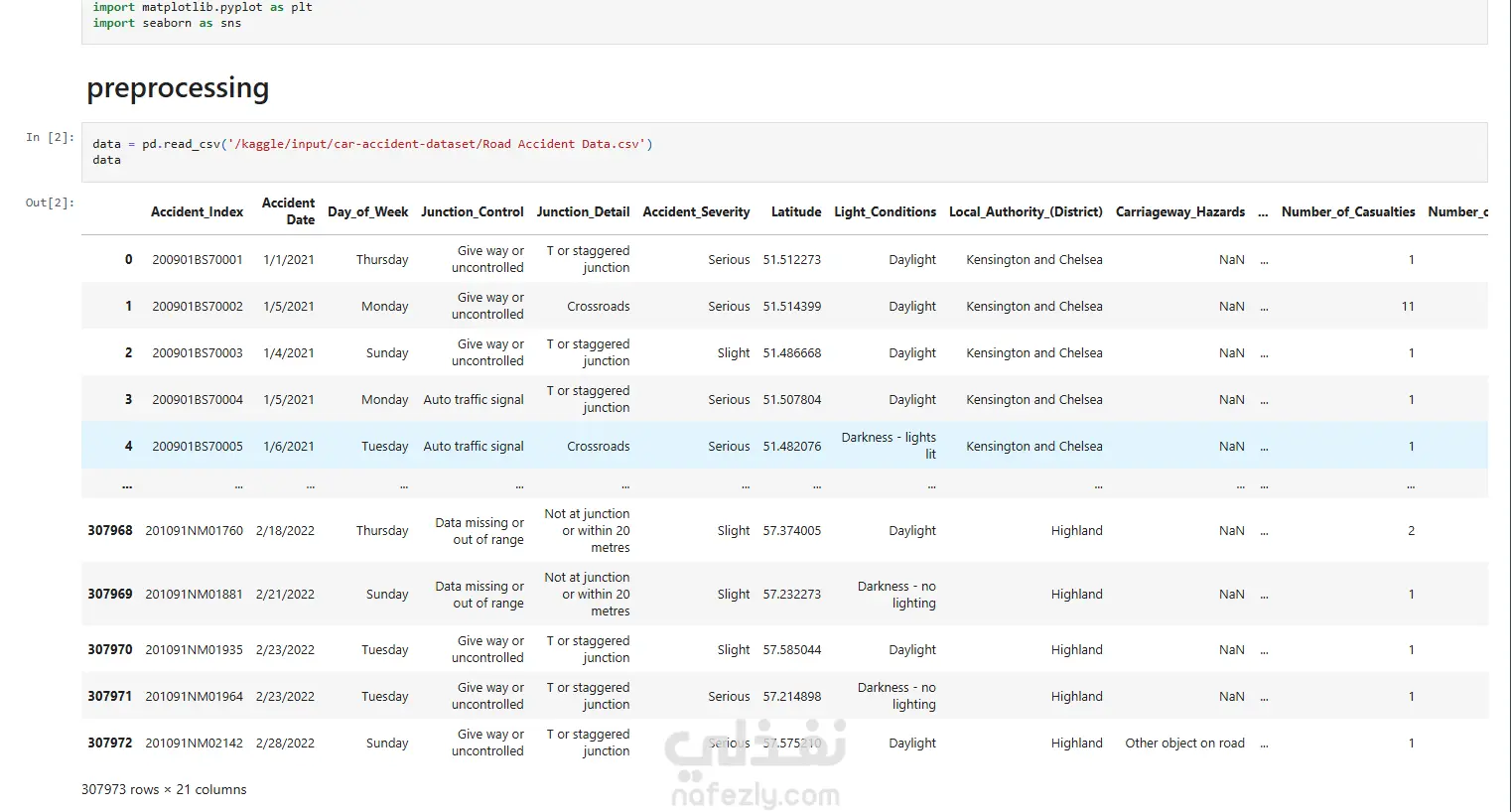Click the Day_of_Week column header

tap(367, 211)
